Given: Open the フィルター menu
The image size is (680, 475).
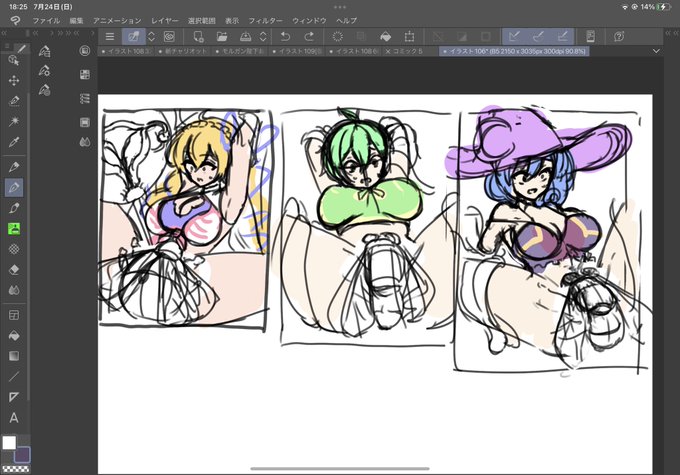Looking at the screenshot, I should click(x=265, y=20).
